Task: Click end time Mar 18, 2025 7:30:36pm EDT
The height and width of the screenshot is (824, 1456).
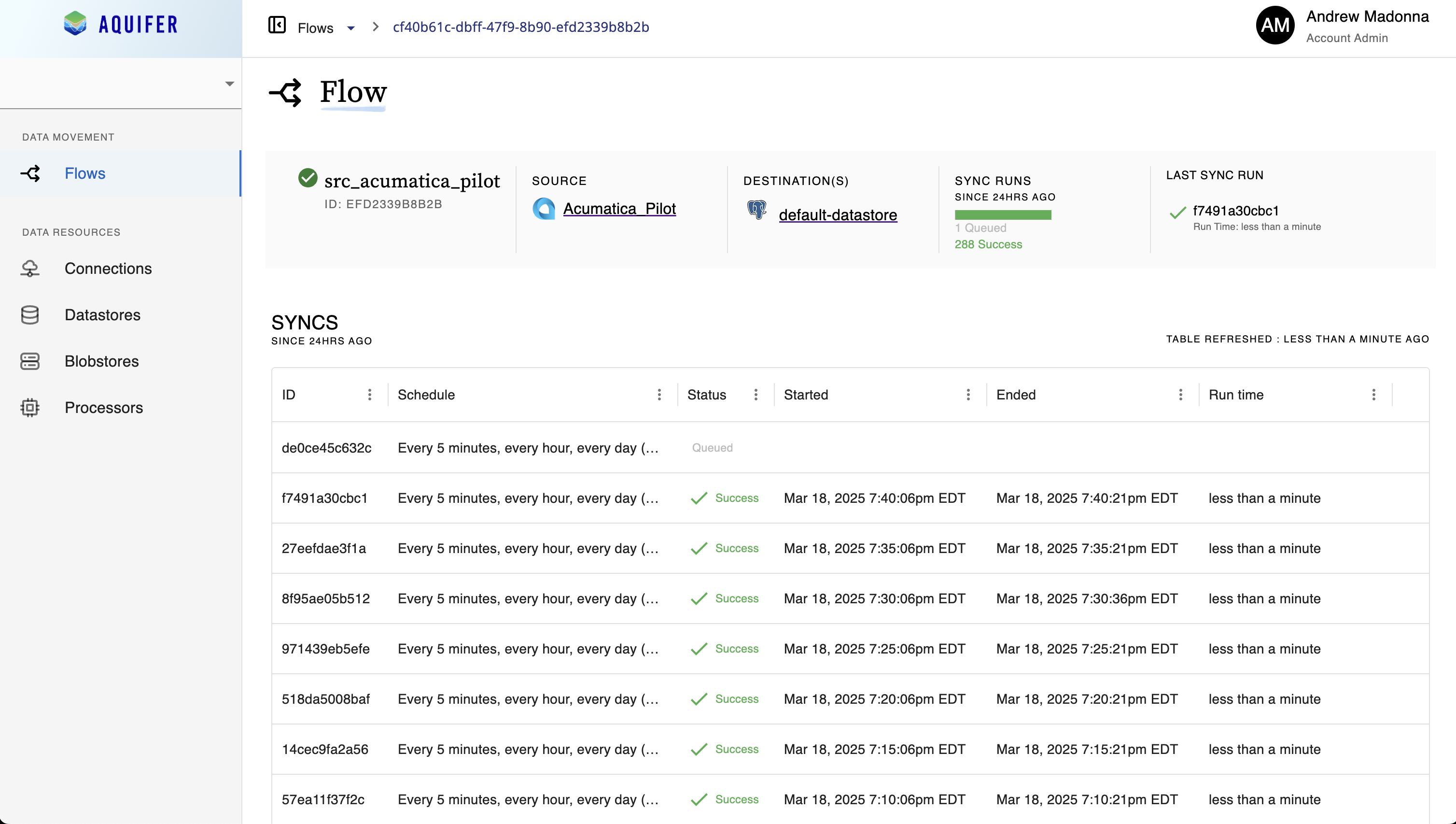Action: pyautogui.click(x=1087, y=599)
